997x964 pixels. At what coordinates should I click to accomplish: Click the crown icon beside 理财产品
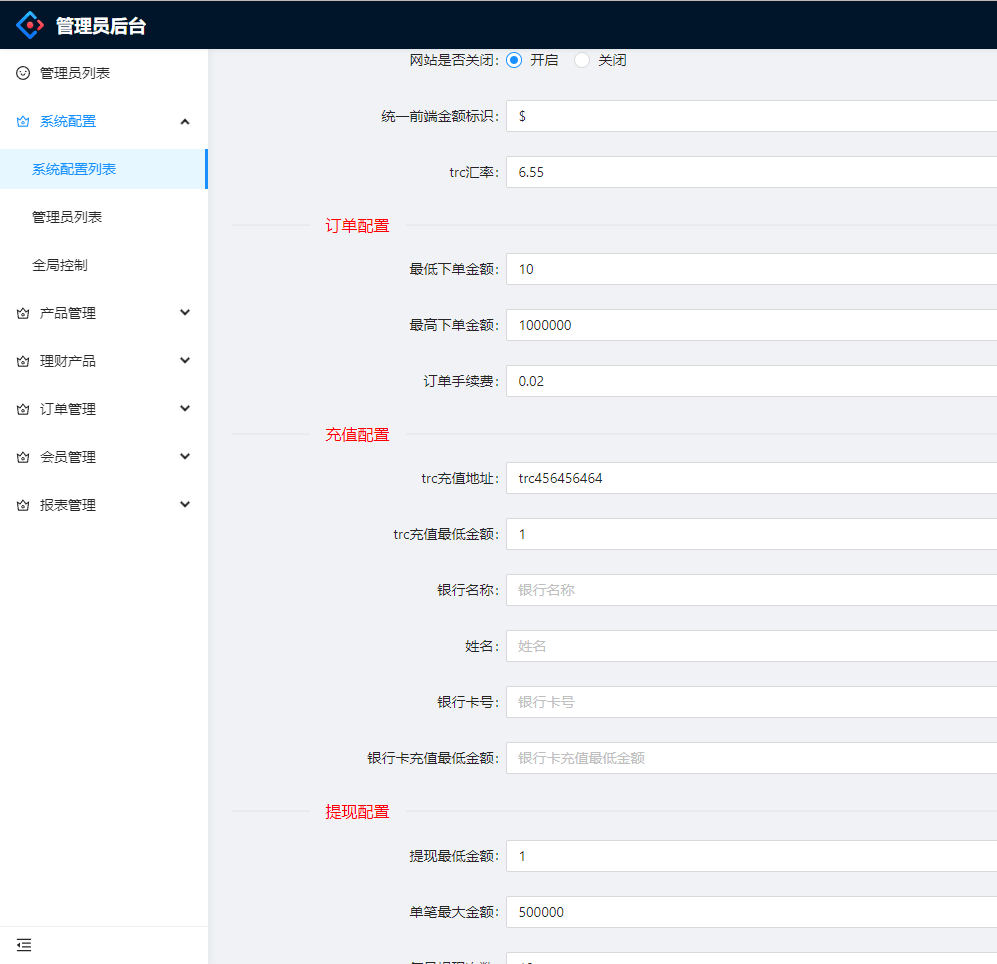click(23, 362)
